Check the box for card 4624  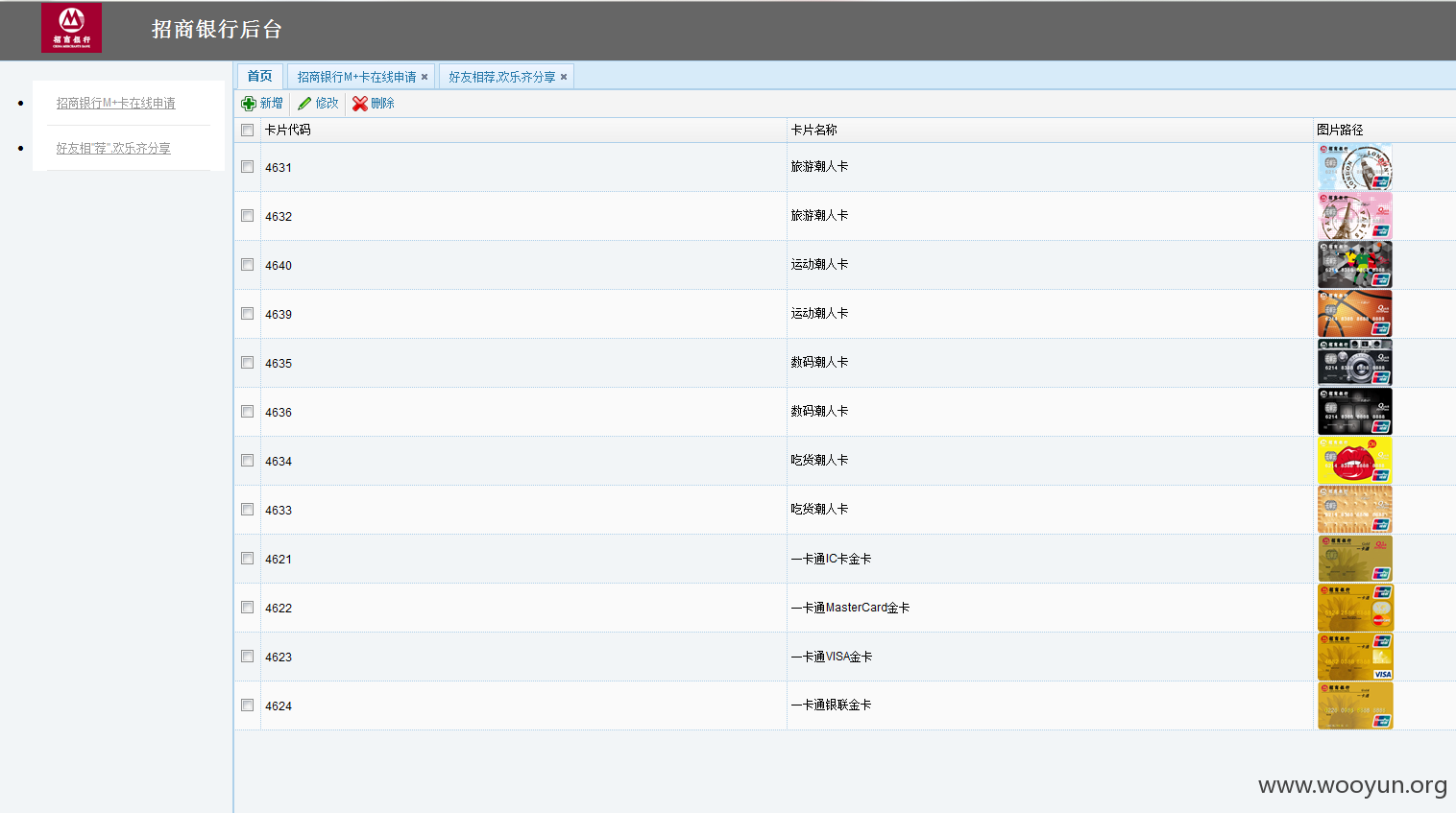248,705
